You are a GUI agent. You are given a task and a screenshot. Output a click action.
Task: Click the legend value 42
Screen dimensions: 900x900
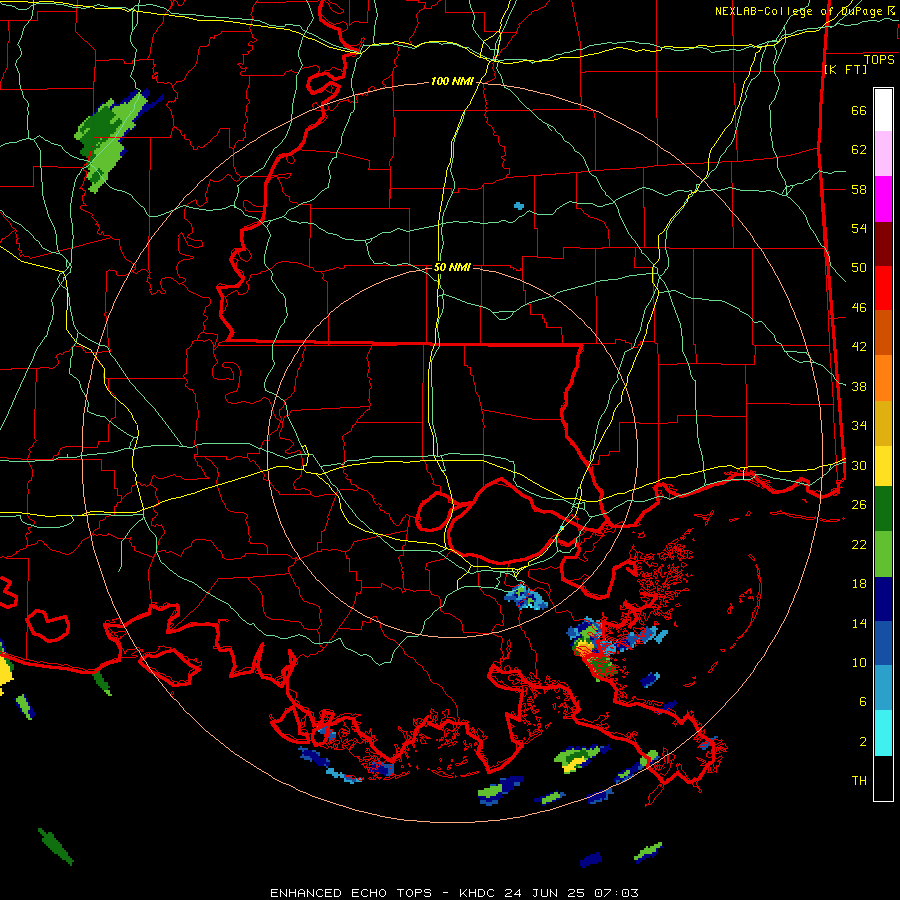pos(859,347)
